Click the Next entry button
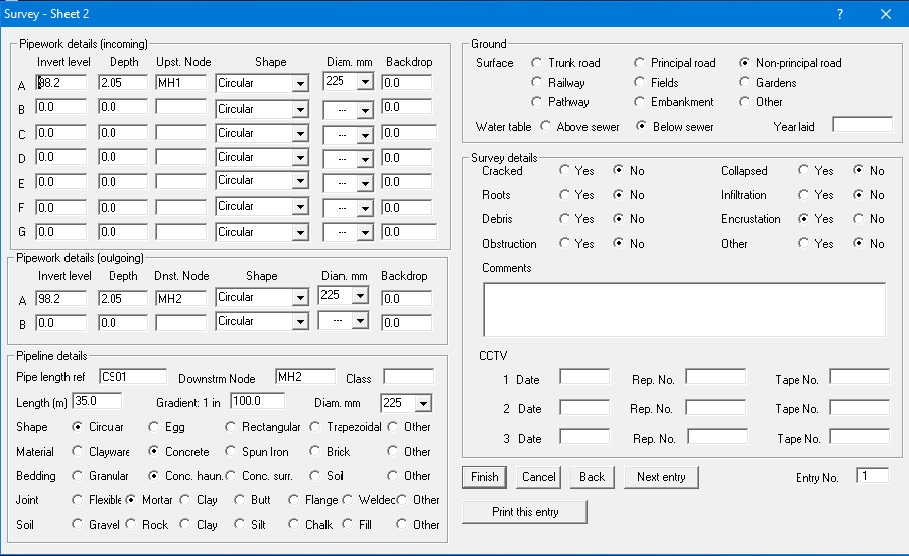This screenshot has width=909, height=556. point(661,477)
